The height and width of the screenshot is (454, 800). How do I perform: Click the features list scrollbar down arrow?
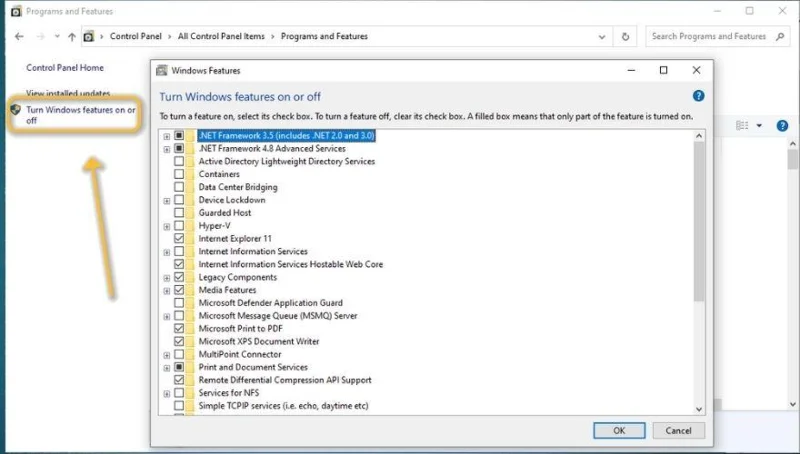coord(699,409)
